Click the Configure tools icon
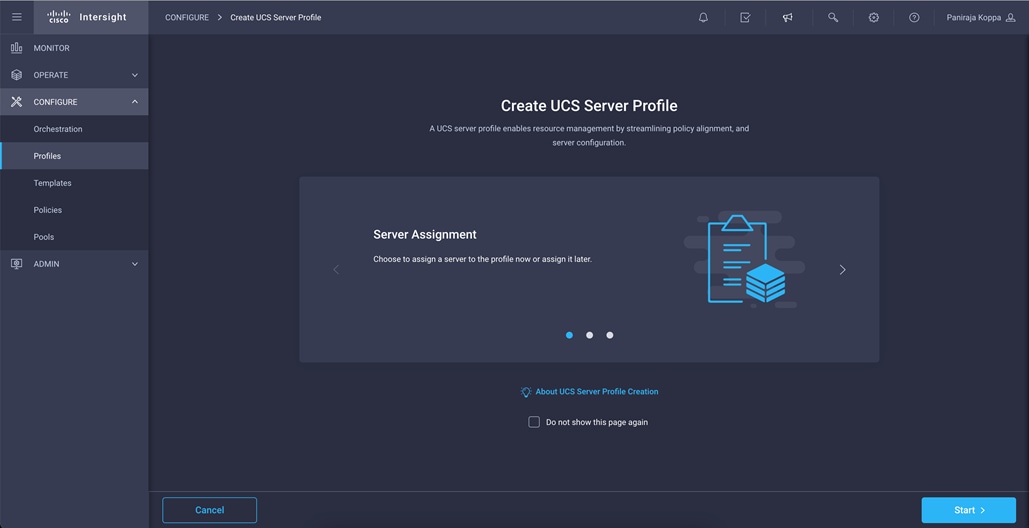This screenshot has height=528, width=1029. (x=16, y=102)
